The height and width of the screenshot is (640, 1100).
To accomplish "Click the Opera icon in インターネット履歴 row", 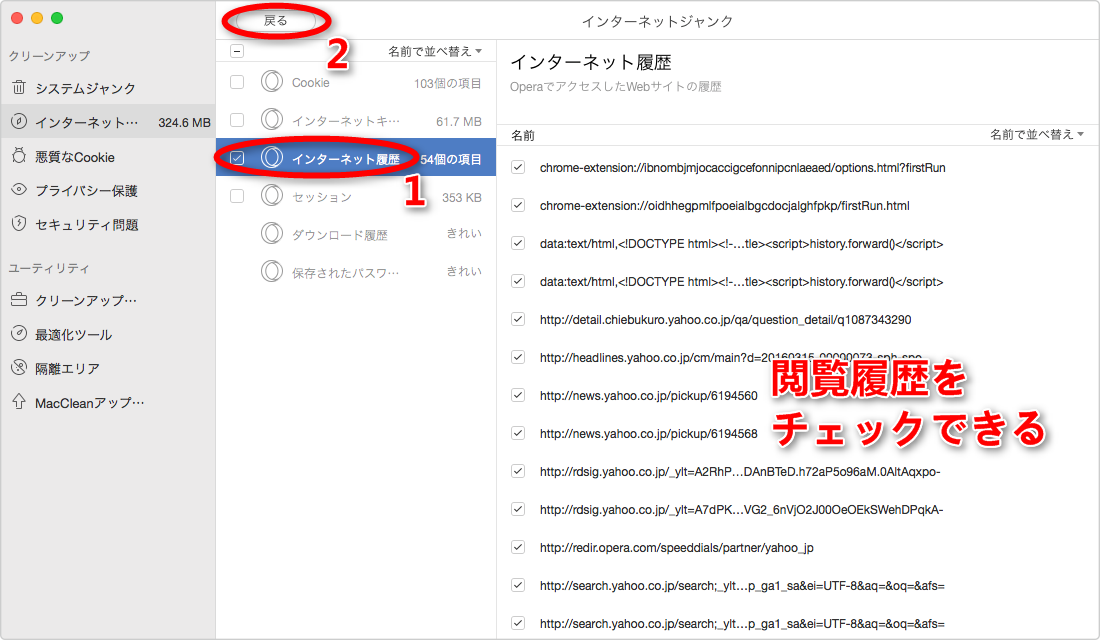I will tap(272, 157).
